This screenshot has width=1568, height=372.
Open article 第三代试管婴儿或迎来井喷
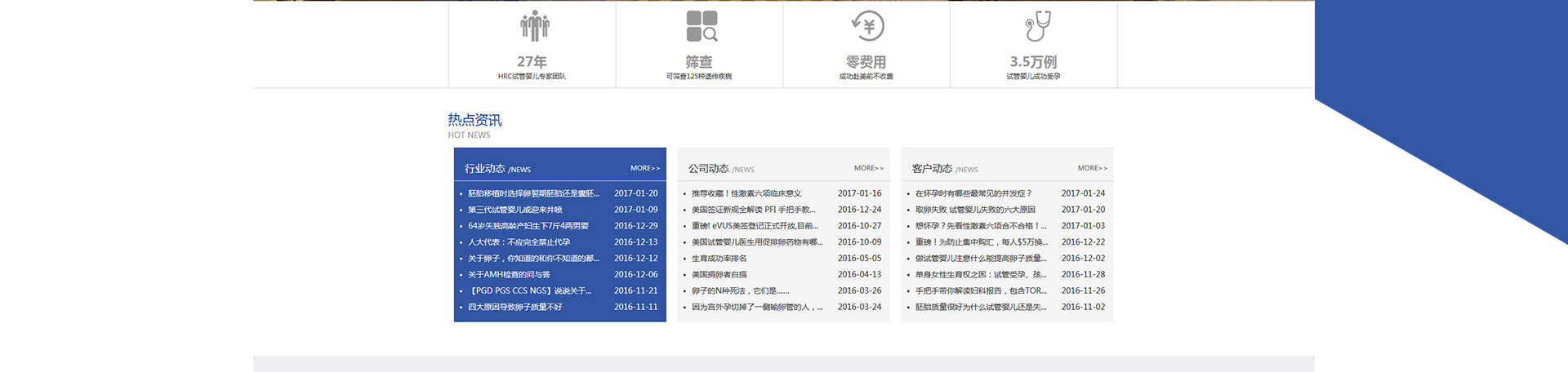(x=514, y=210)
